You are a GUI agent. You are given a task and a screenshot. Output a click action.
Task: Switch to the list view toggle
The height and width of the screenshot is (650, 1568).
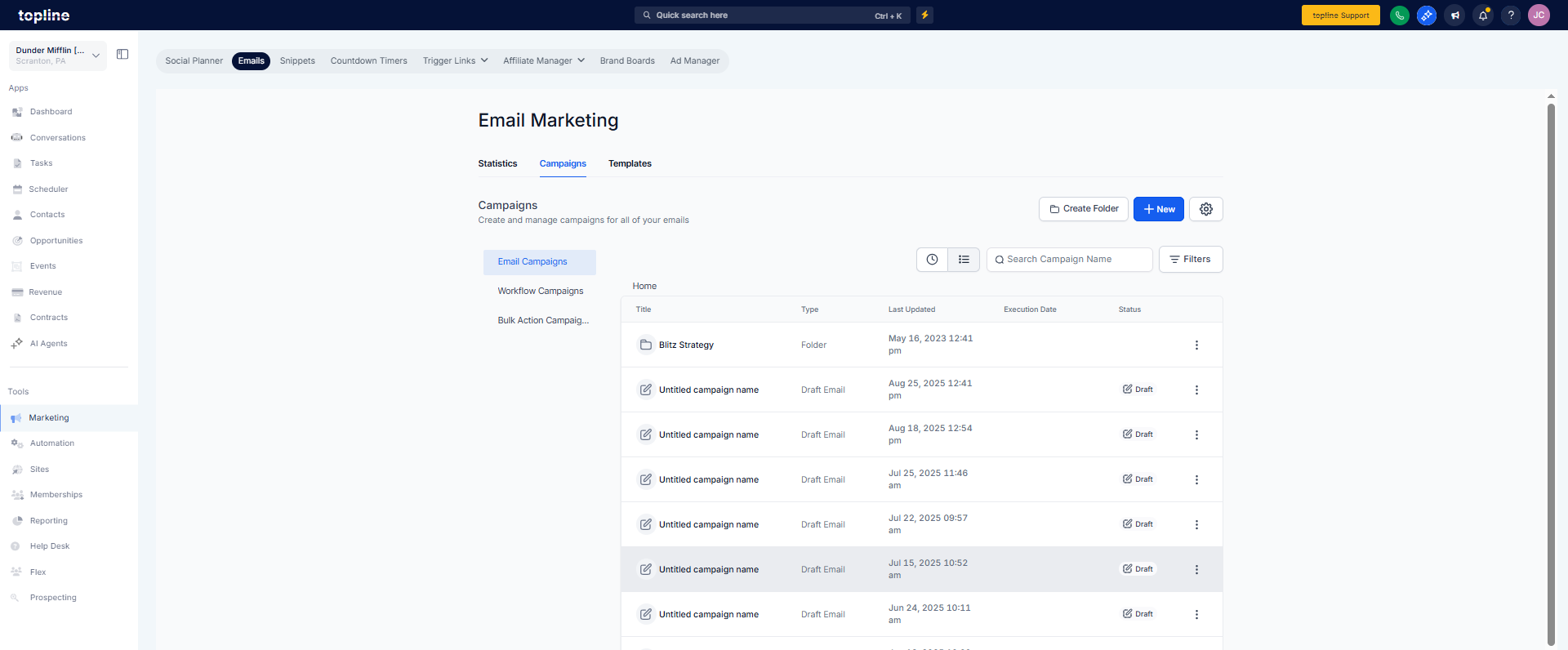coord(964,260)
